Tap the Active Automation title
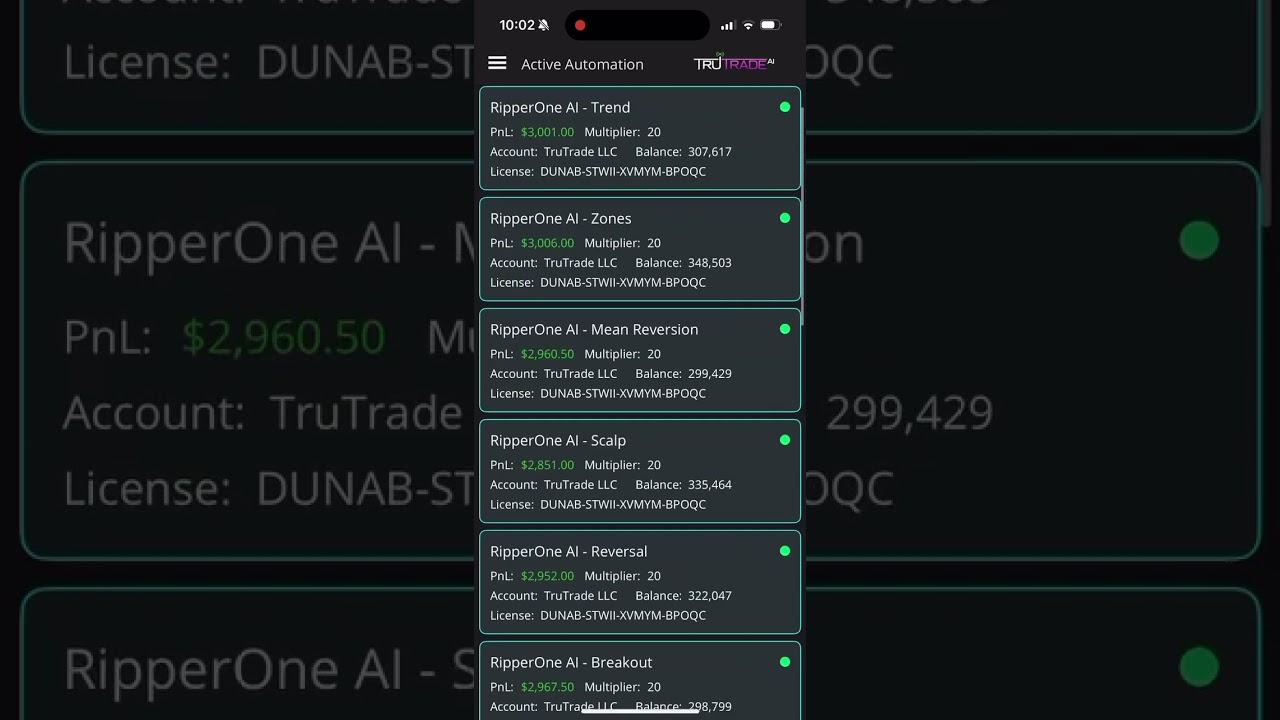Image resolution: width=1280 pixels, height=720 pixels. pos(582,64)
